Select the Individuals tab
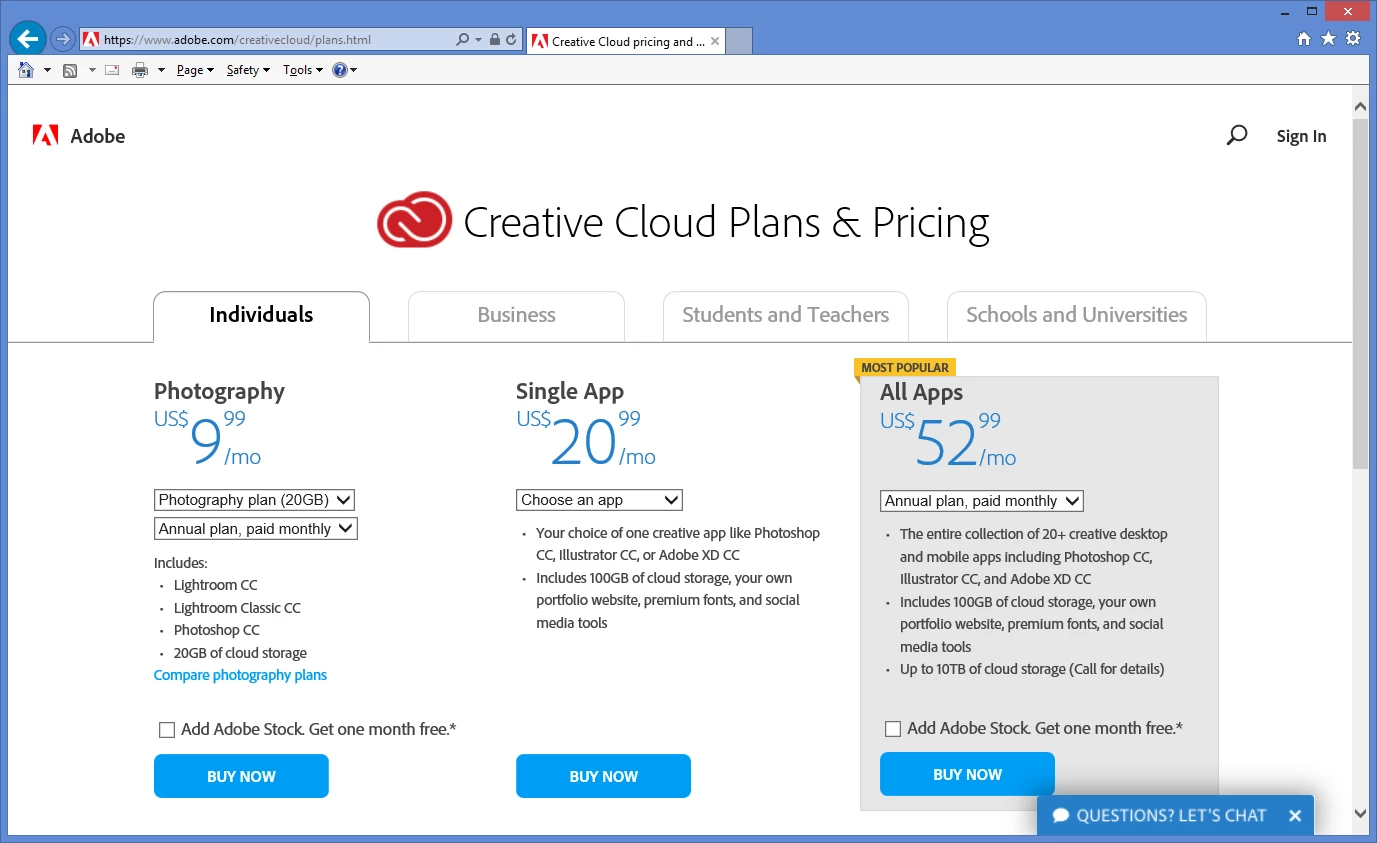The width and height of the screenshot is (1377, 843). tap(261, 316)
